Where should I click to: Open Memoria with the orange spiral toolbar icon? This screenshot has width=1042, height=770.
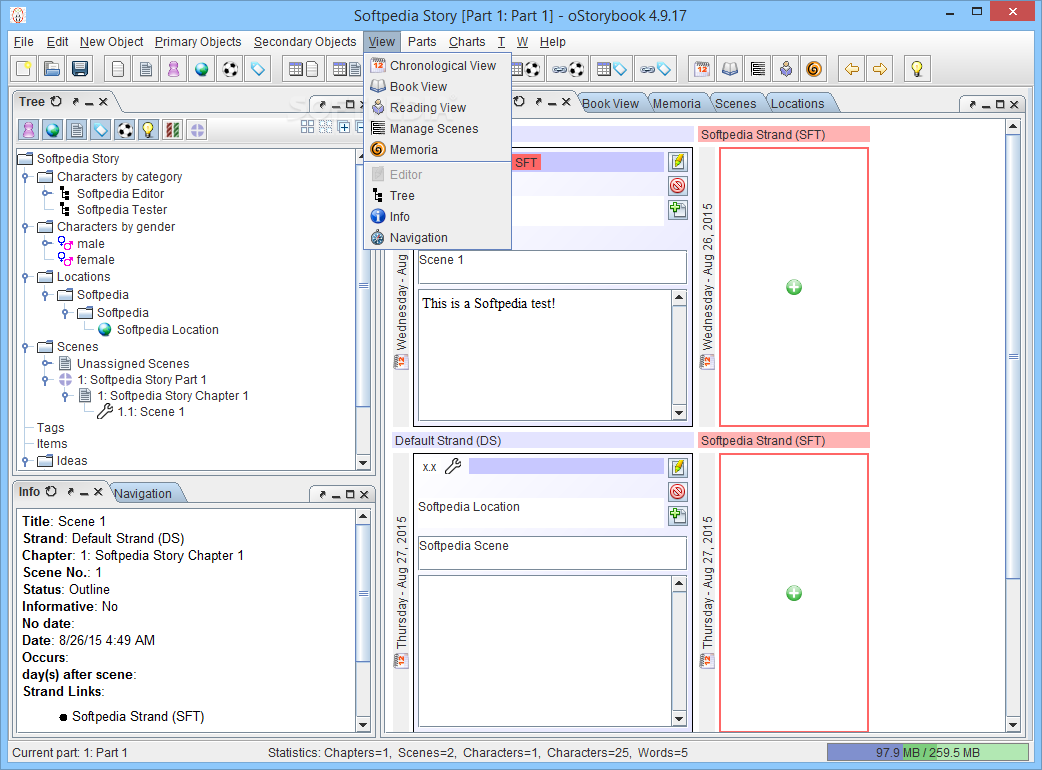pyautogui.click(x=813, y=68)
